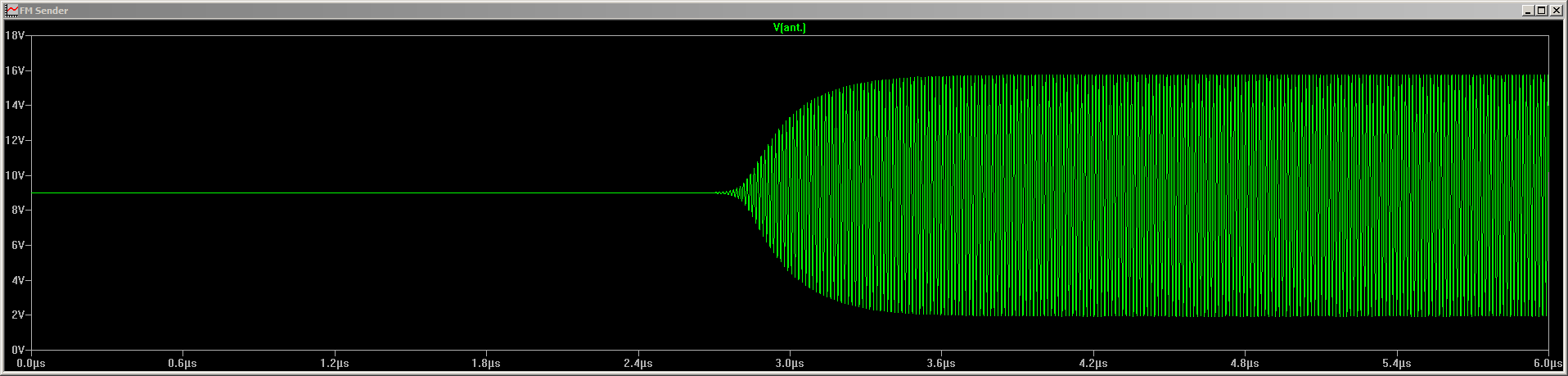Click the 10V vertical axis label
This screenshot has width=1568, height=376.
pos(15,175)
